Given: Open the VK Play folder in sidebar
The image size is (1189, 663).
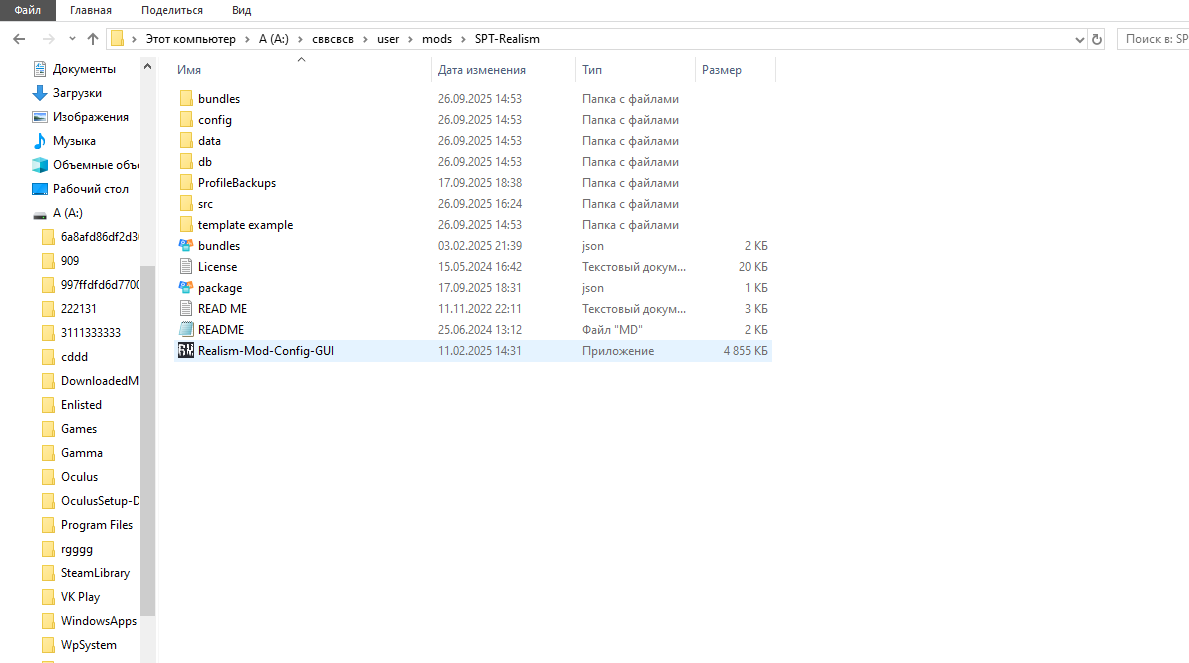Looking at the screenshot, I should pyautogui.click(x=80, y=597).
